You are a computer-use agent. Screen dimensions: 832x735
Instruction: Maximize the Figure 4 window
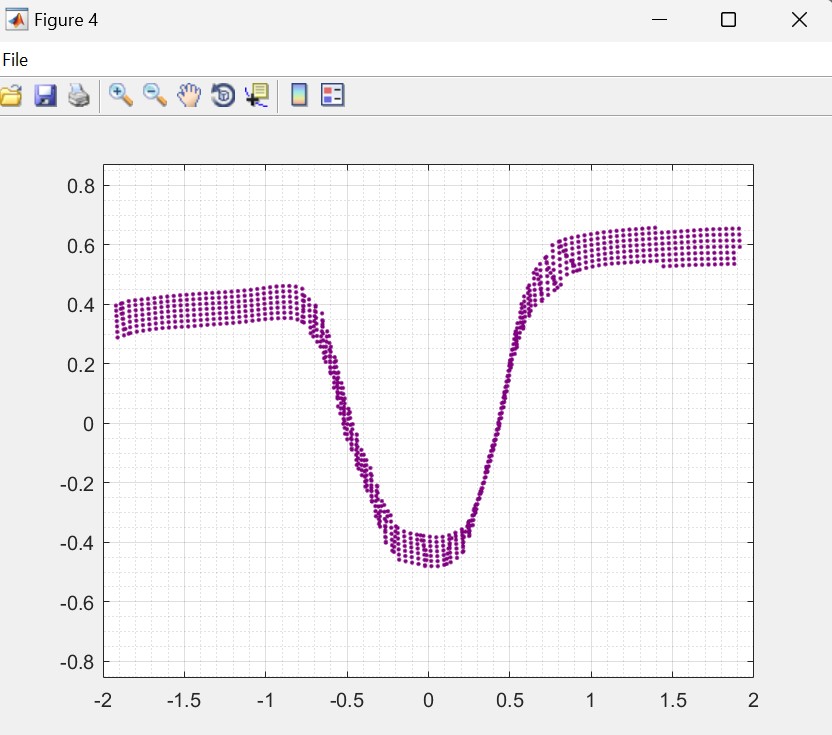728,20
